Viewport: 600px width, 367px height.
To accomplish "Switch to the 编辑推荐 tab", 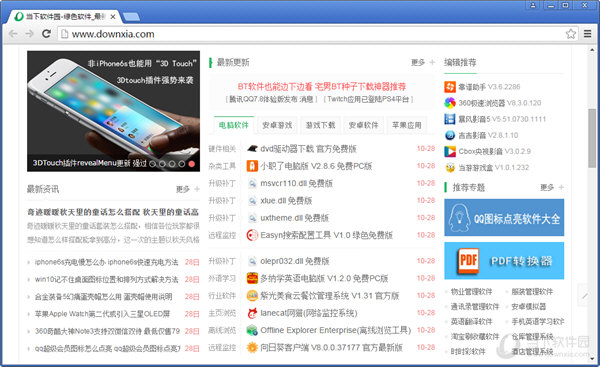I will [460, 62].
